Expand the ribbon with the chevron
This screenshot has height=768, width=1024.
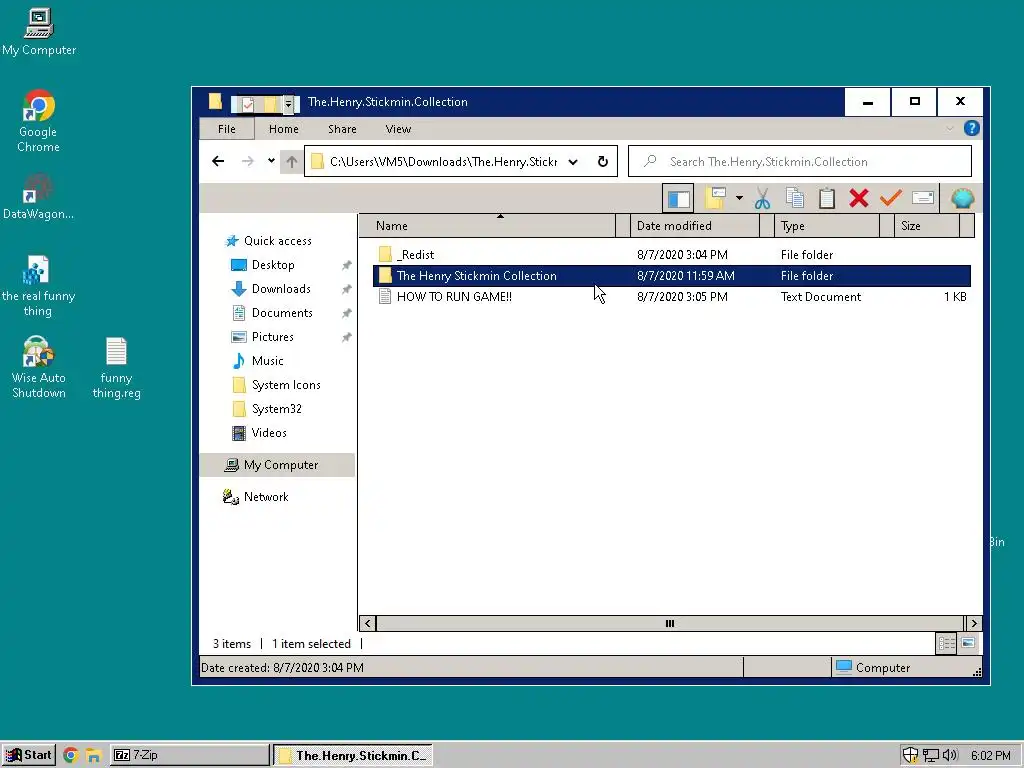[x=950, y=129]
